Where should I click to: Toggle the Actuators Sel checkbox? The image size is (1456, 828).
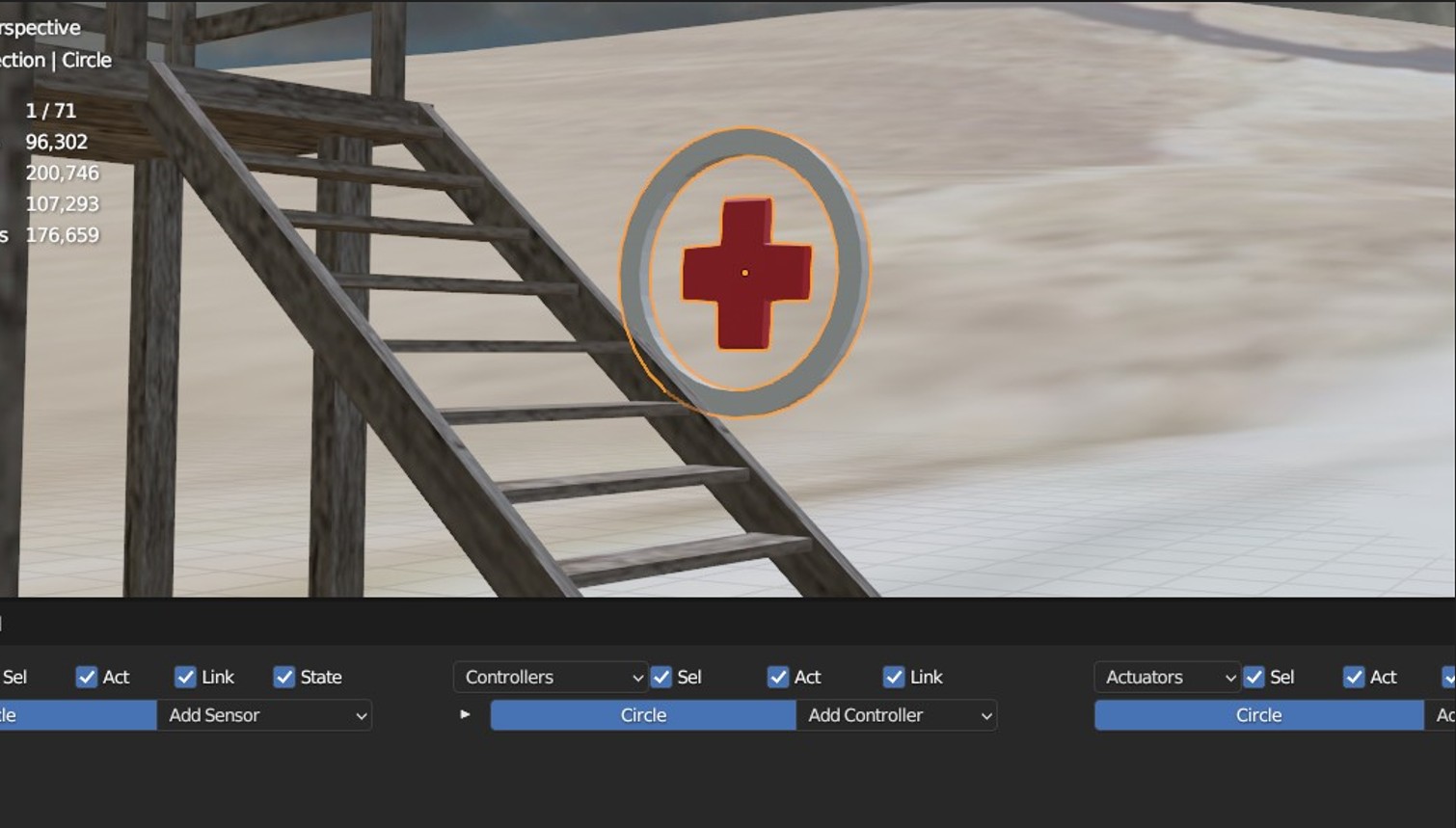click(1254, 677)
